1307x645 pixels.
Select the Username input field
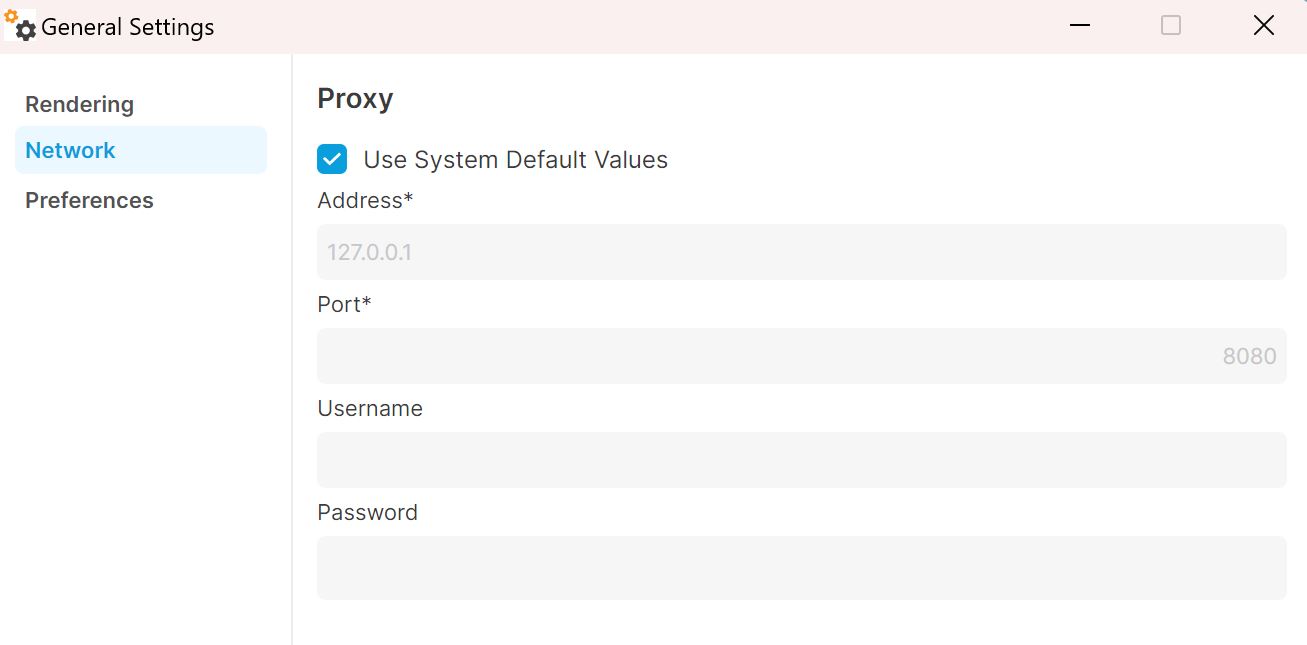coord(801,460)
